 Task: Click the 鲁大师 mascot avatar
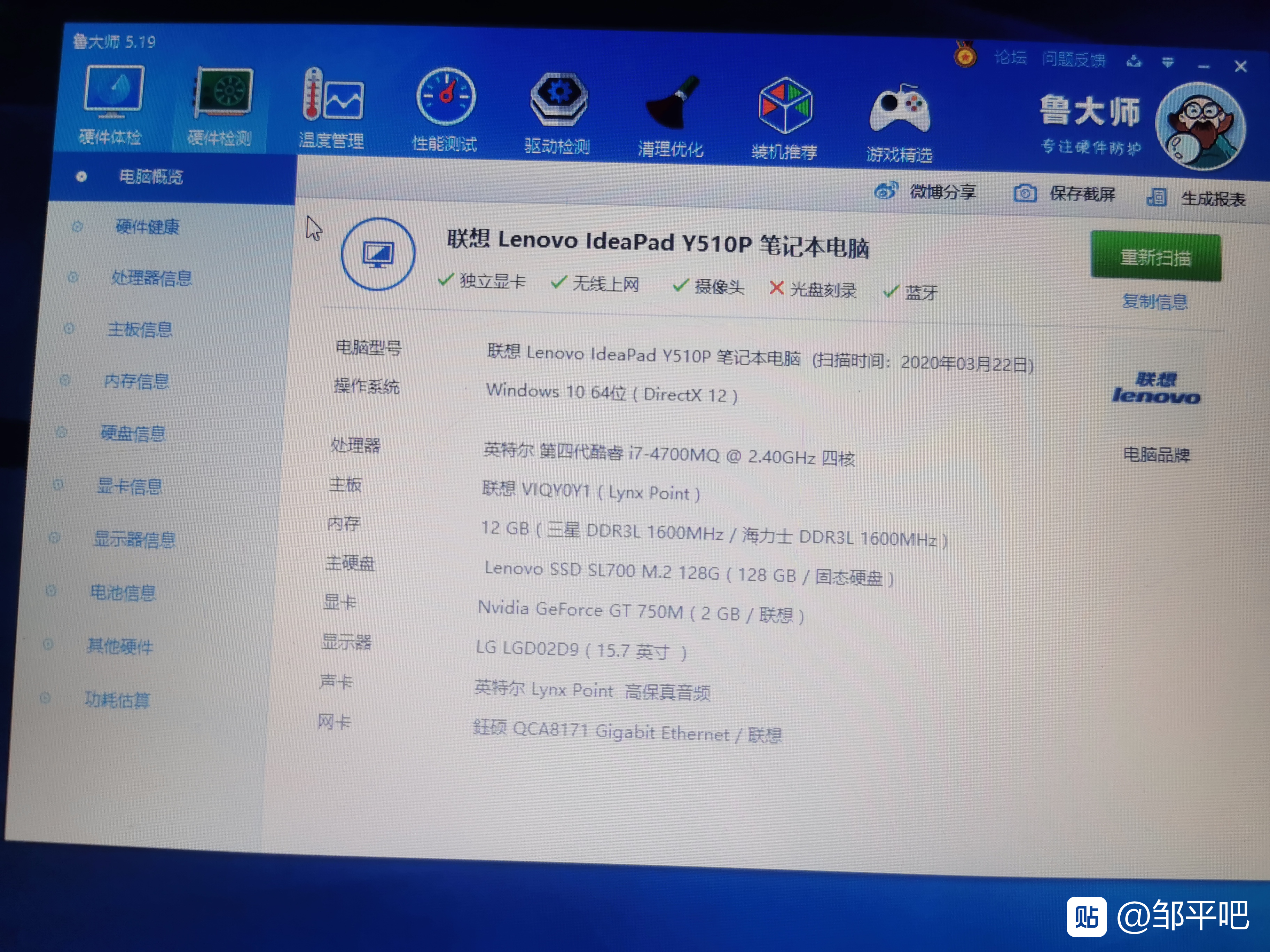coord(1200,127)
